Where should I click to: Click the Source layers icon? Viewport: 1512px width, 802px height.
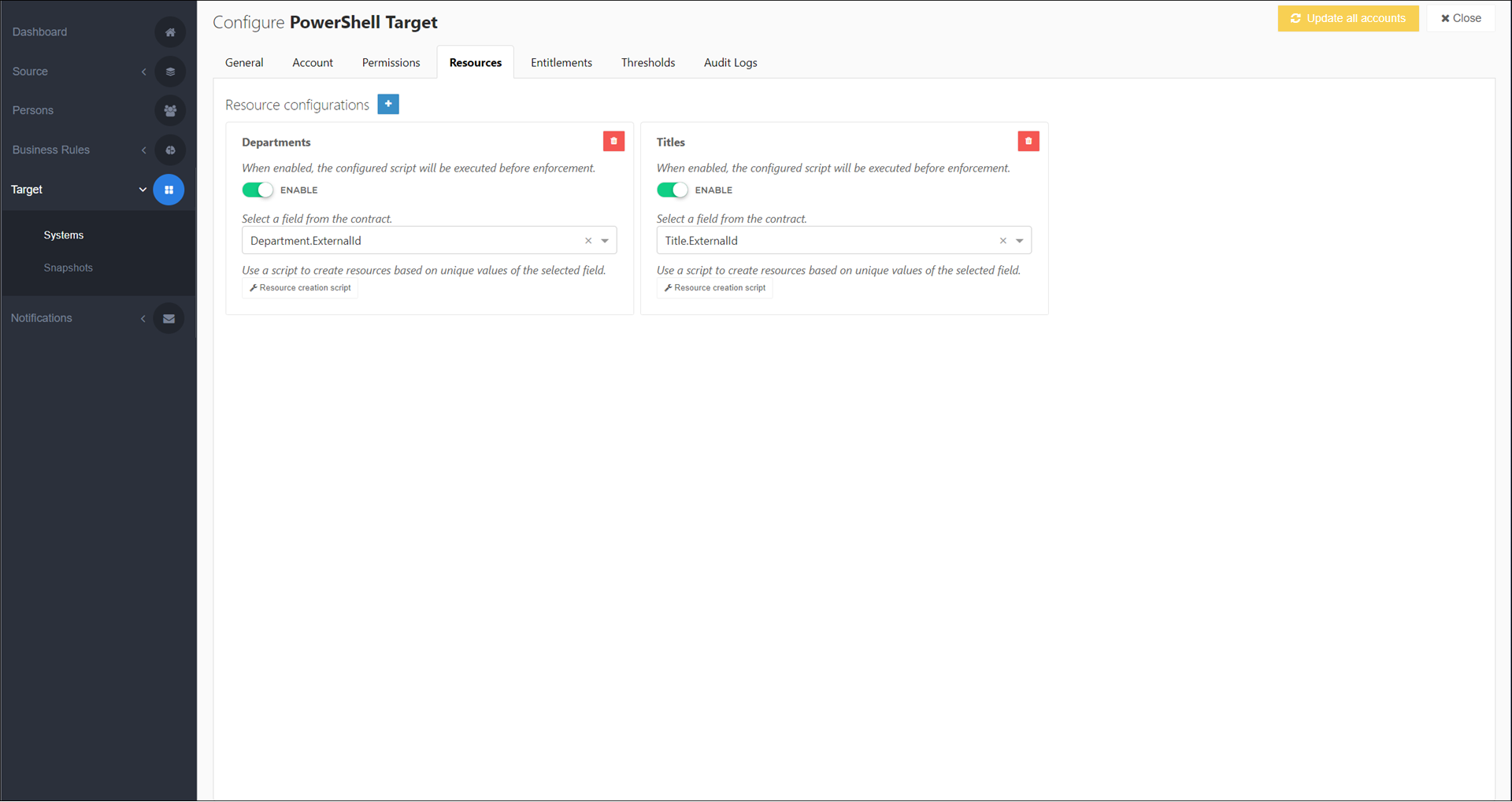170,72
